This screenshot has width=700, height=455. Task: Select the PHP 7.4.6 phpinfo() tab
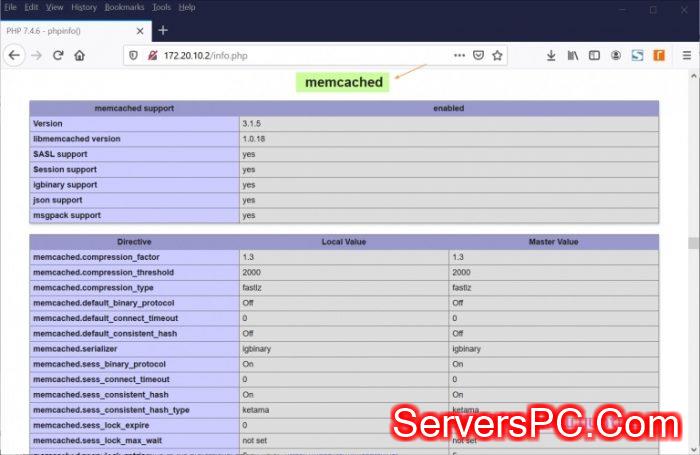point(60,30)
